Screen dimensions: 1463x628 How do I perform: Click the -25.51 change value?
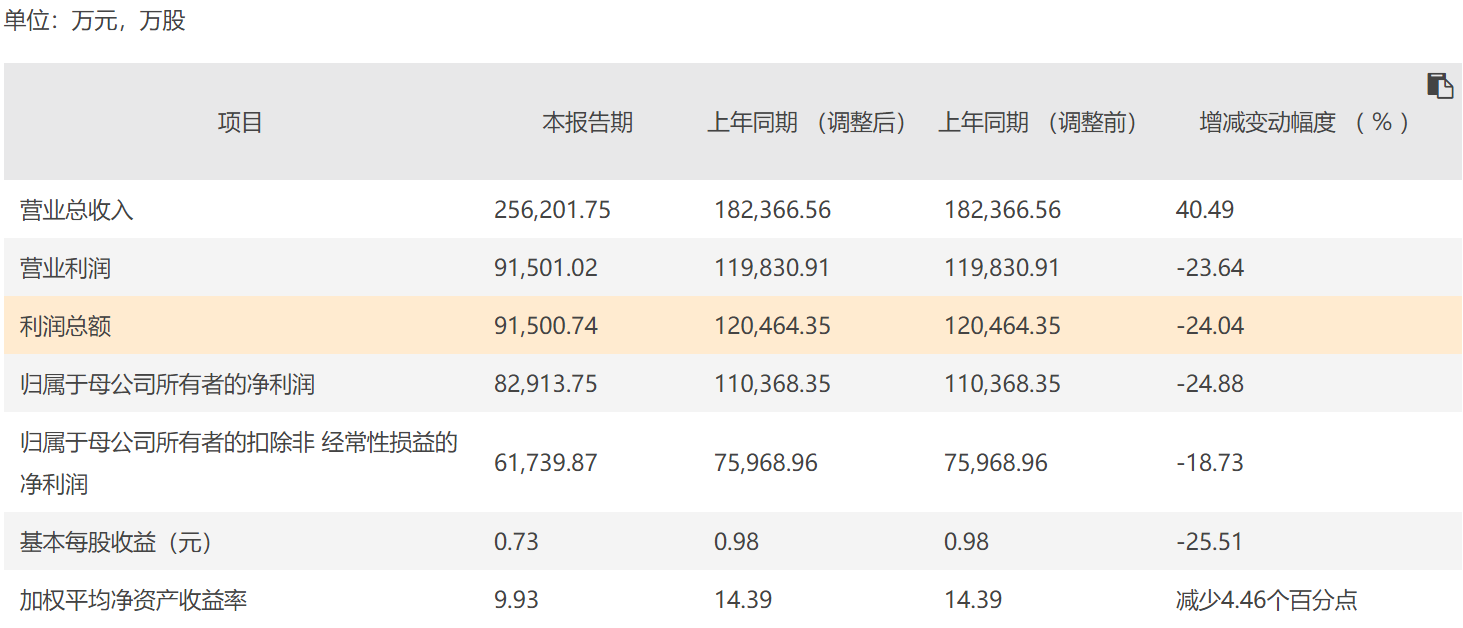click(1209, 542)
